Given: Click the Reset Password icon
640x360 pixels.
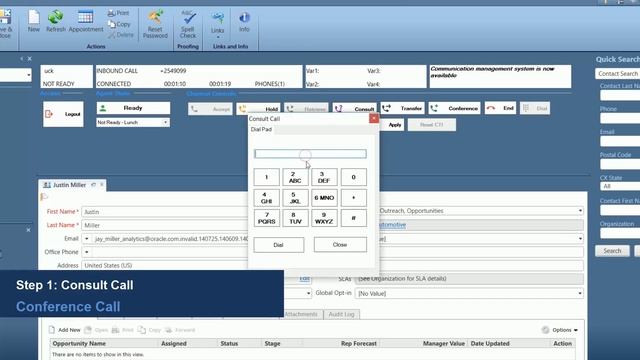Looking at the screenshot, I should tap(155, 24).
